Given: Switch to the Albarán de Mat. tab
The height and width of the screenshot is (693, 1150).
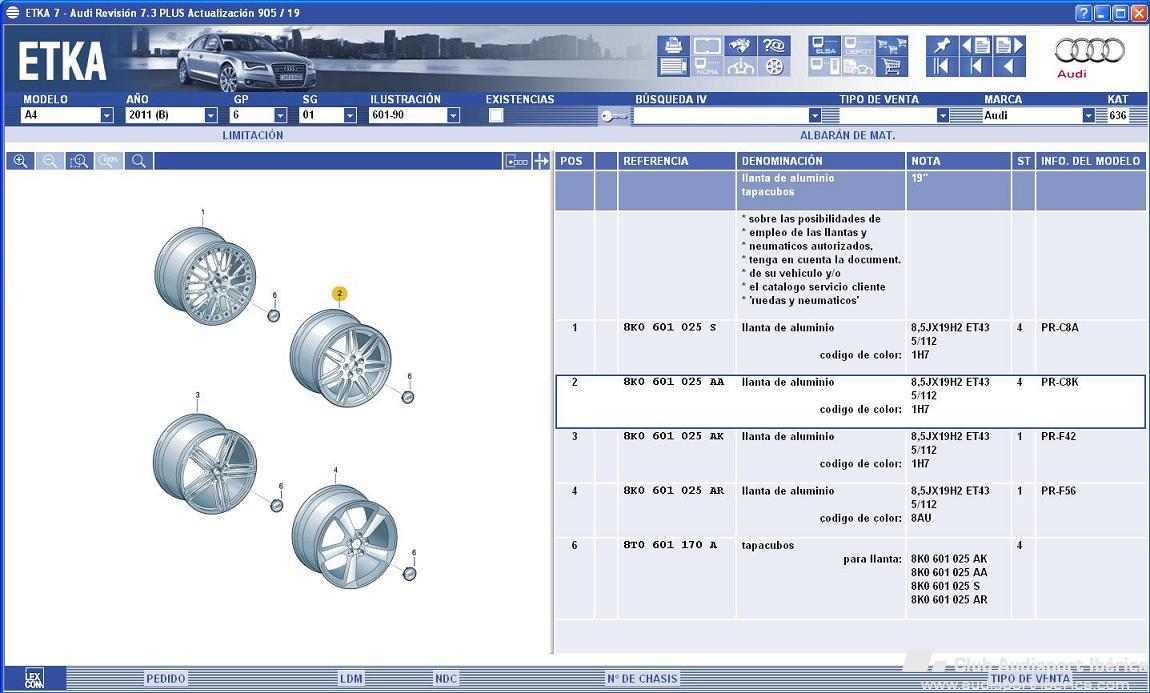Looking at the screenshot, I should click(847, 135).
